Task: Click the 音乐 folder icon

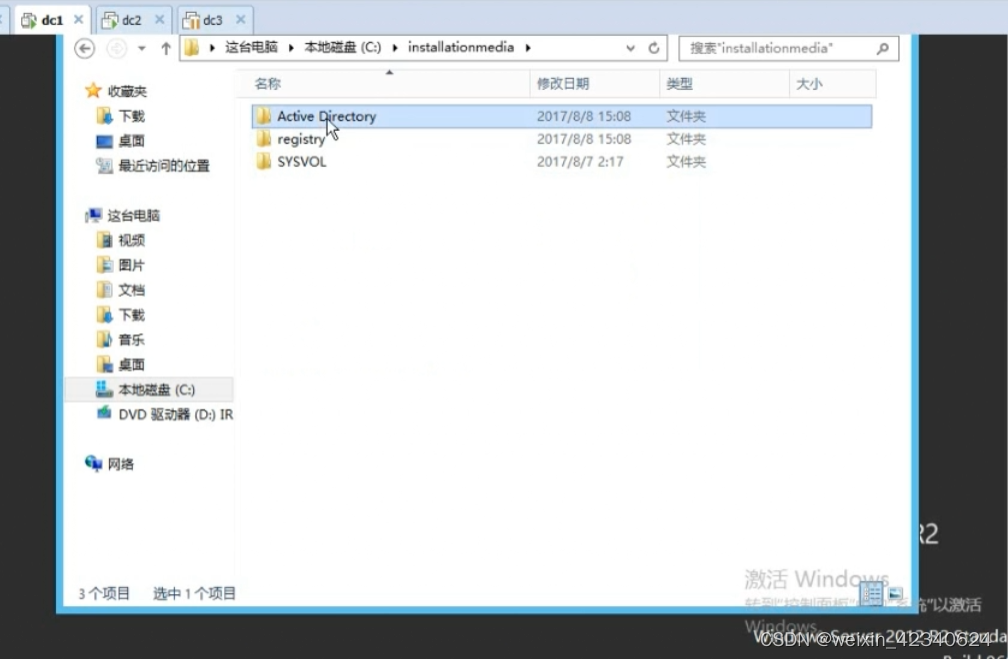Action: [x=104, y=339]
